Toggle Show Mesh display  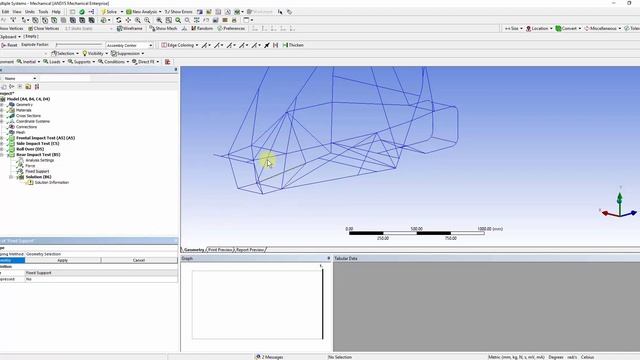coord(163,29)
